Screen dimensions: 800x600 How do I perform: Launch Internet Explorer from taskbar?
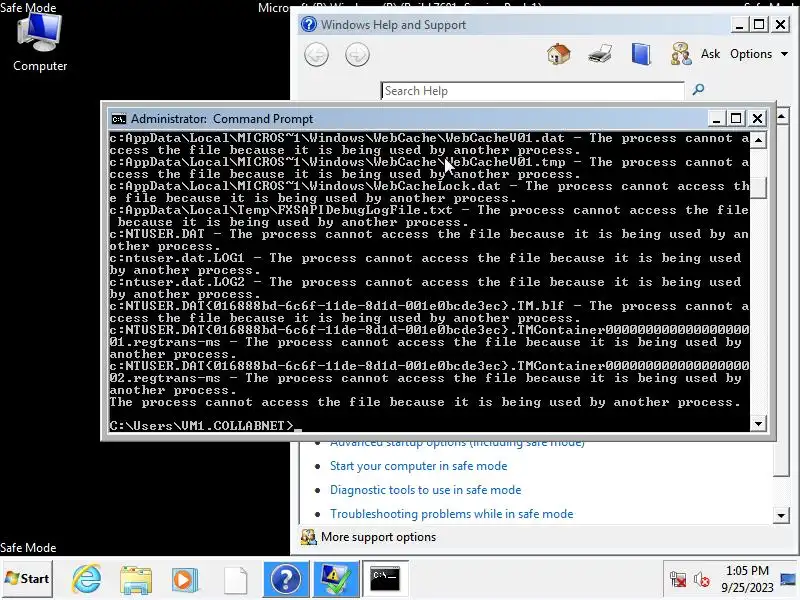click(87, 579)
